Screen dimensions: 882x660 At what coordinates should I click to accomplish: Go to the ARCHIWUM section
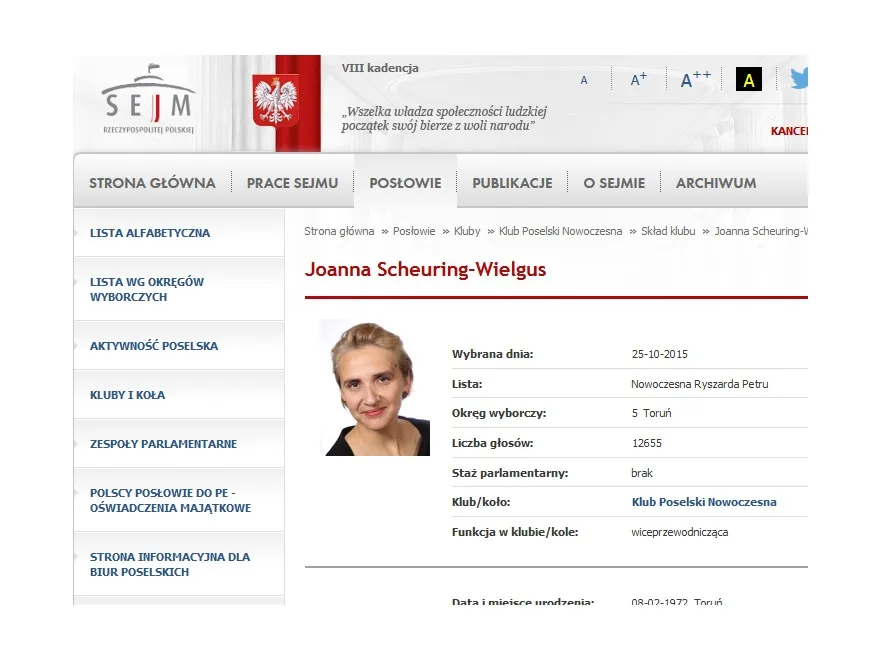(715, 183)
